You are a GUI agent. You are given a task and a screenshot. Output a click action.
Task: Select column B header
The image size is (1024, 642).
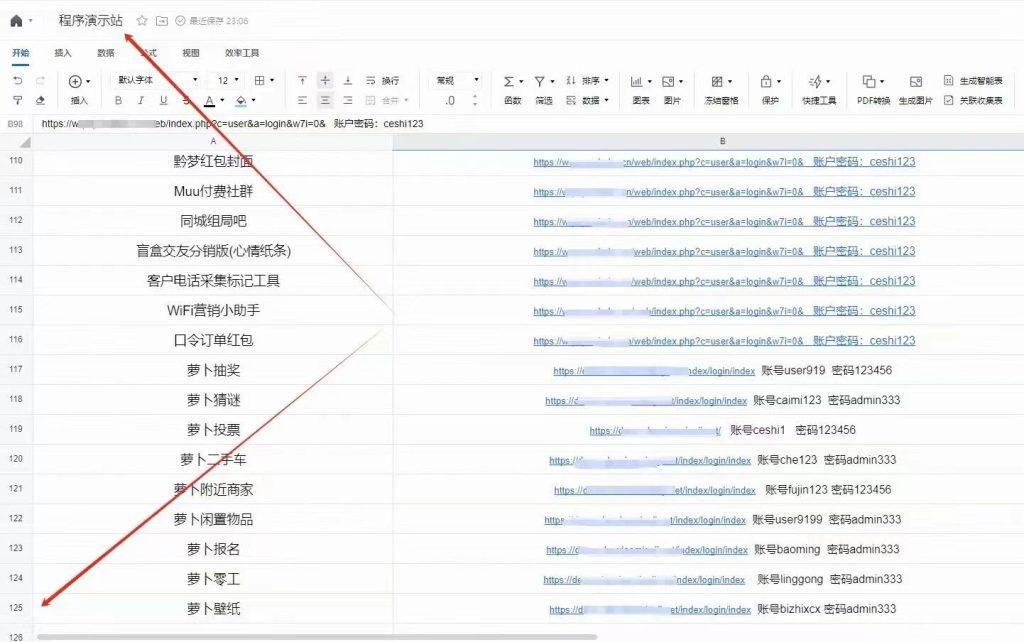tap(722, 141)
